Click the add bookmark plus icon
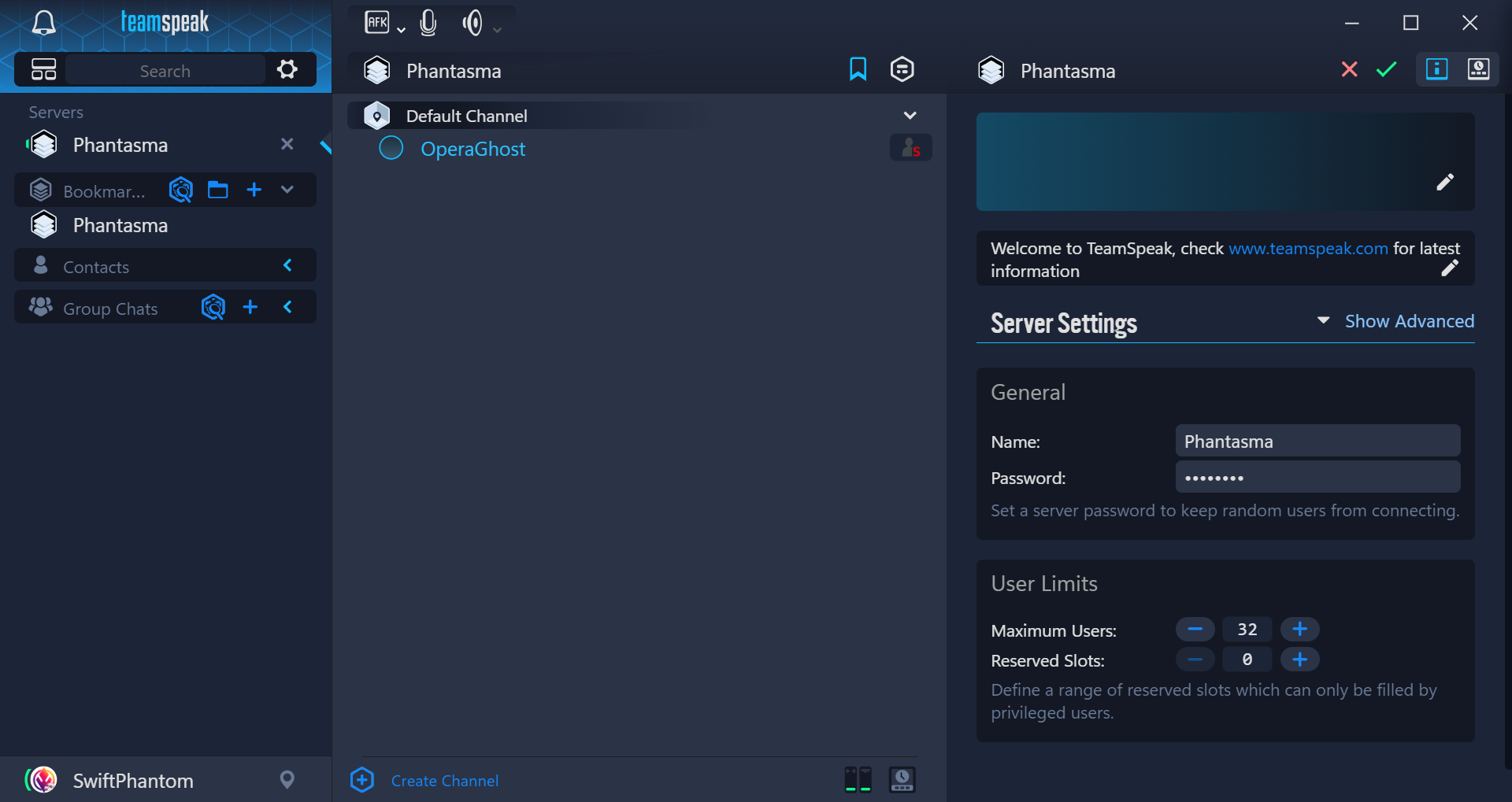1512x802 pixels. click(x=254, y=190)
